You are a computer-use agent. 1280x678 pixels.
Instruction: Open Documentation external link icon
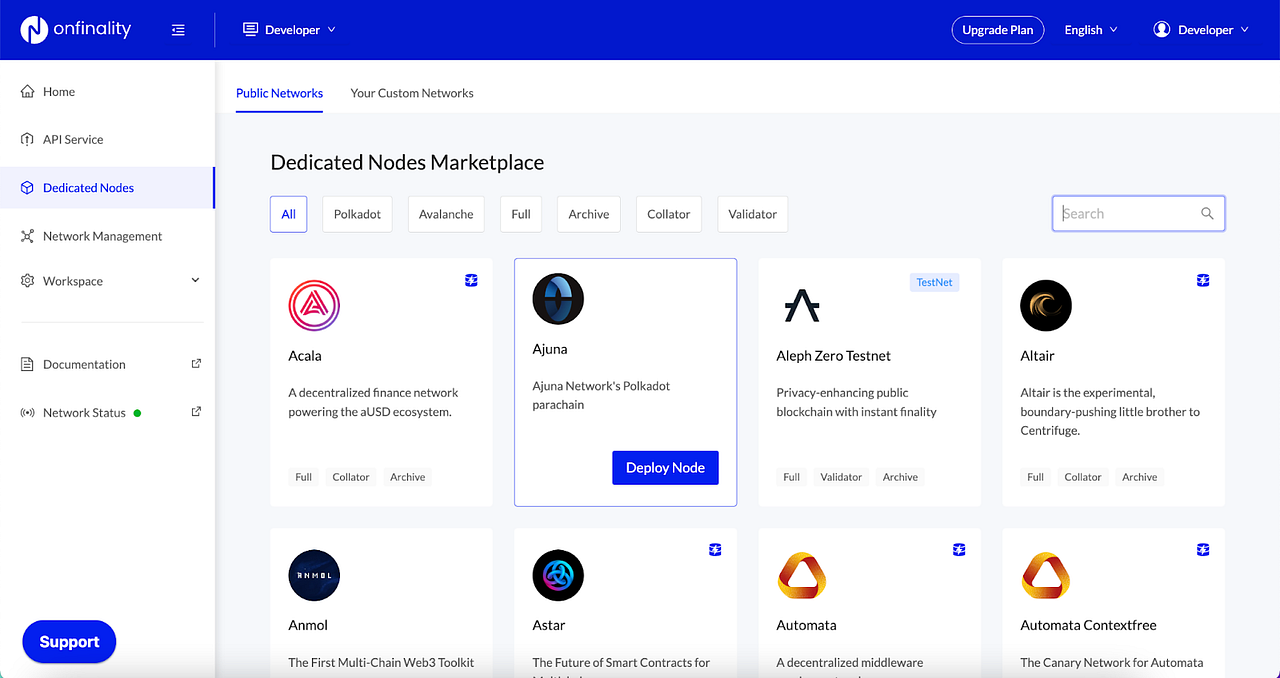[196, 363]
